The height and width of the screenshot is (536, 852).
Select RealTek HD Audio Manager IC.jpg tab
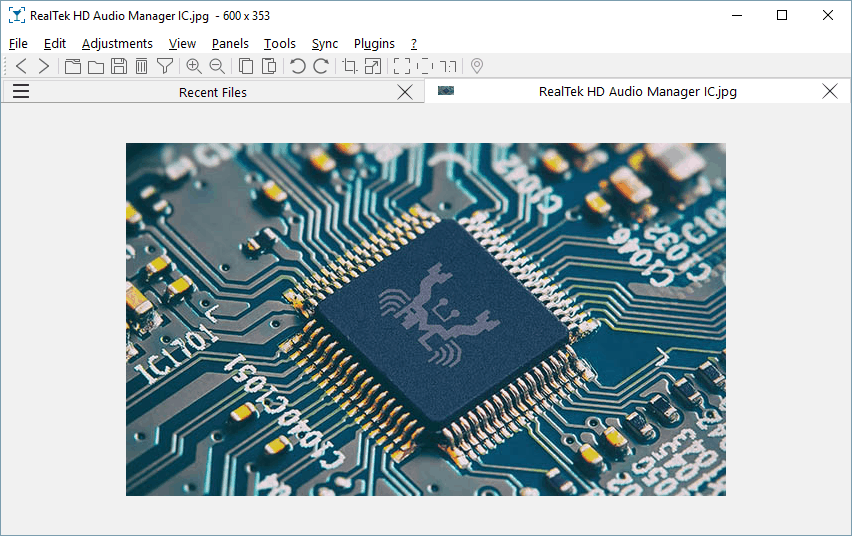point(637,91)
